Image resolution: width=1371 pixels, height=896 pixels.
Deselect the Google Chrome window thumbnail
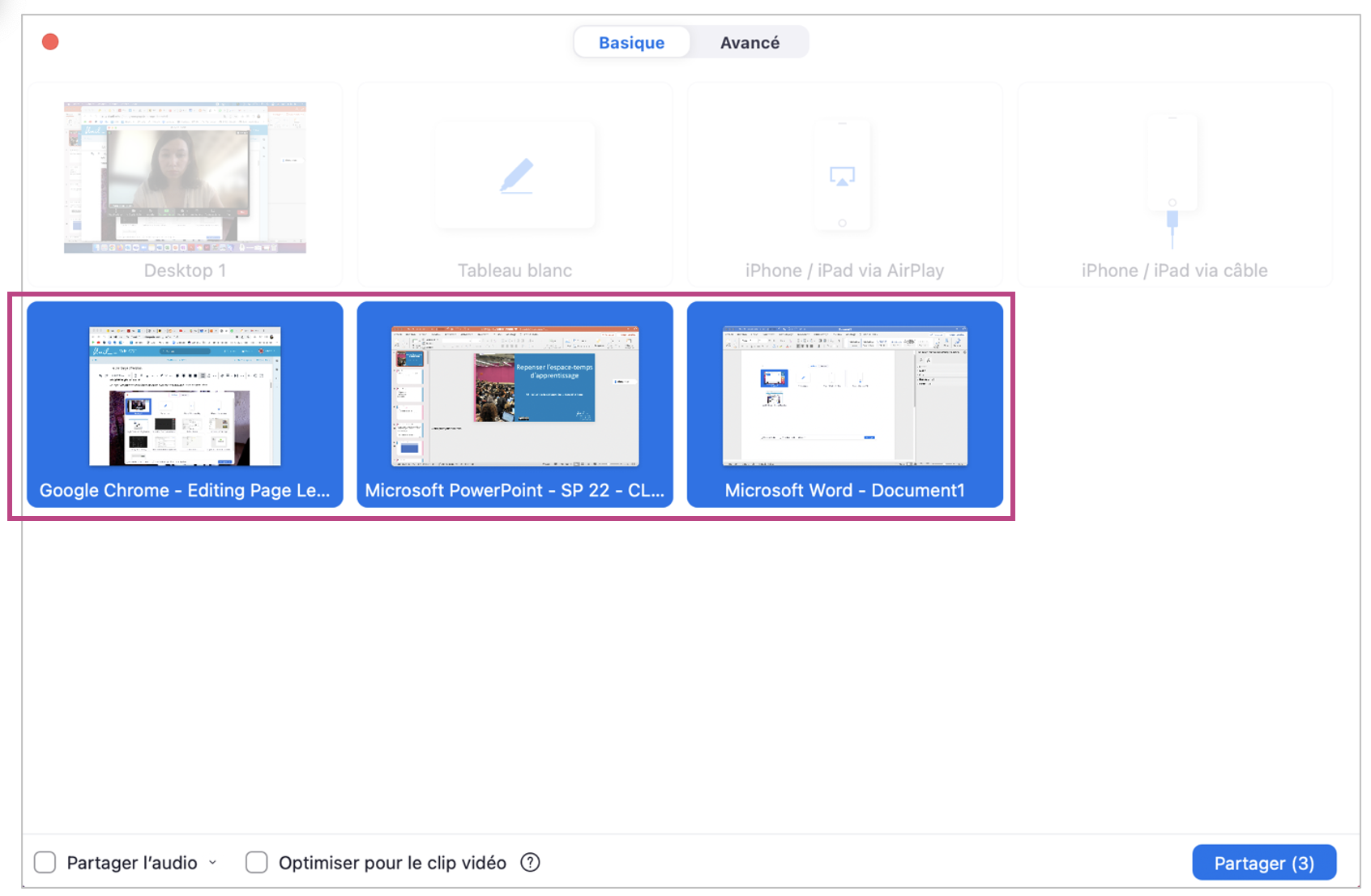pos(185,397)
